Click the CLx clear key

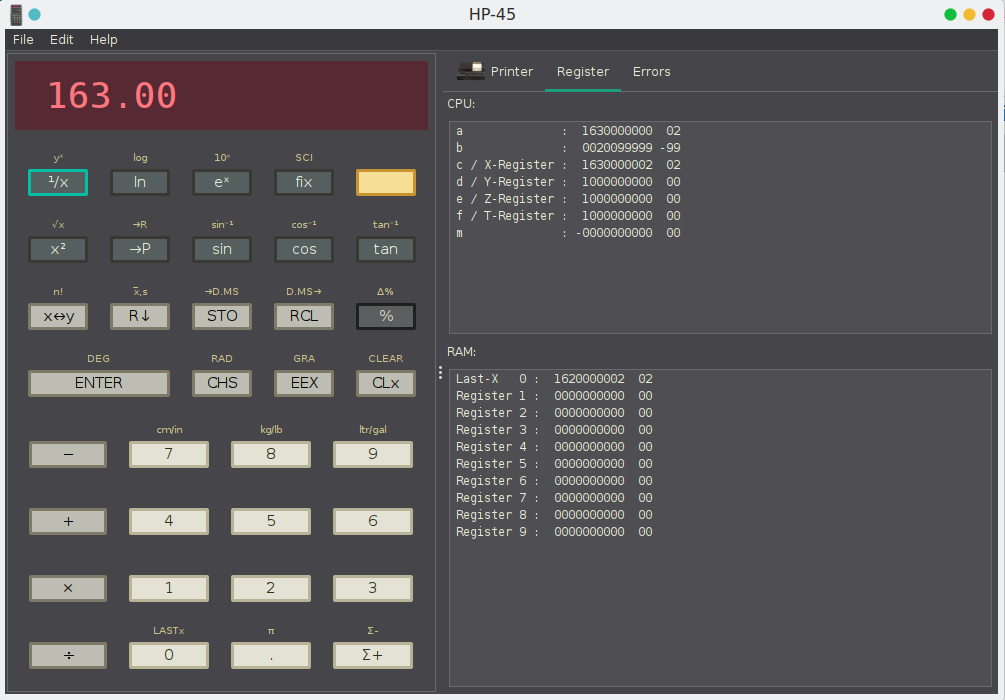point(386,383)
